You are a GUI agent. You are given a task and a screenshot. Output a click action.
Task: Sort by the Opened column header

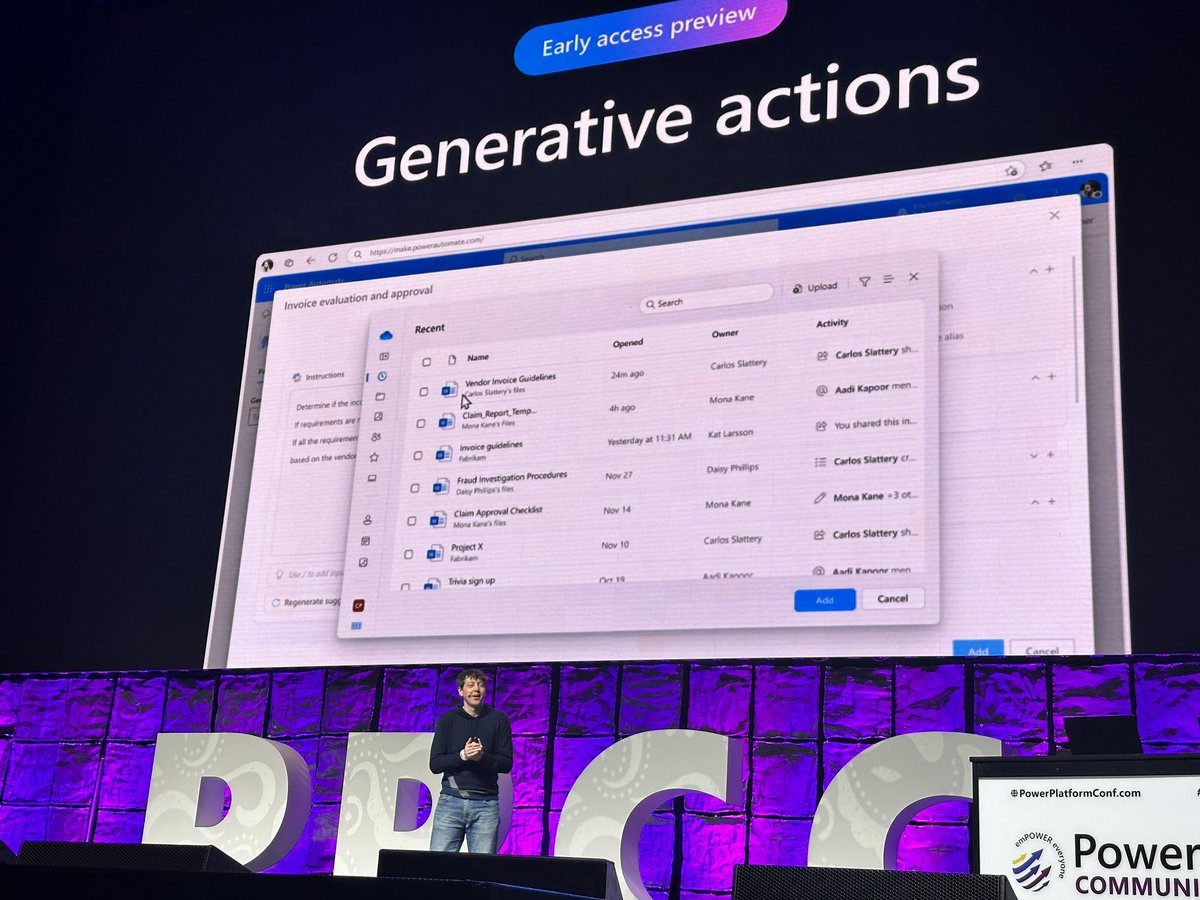pos(628,343)
